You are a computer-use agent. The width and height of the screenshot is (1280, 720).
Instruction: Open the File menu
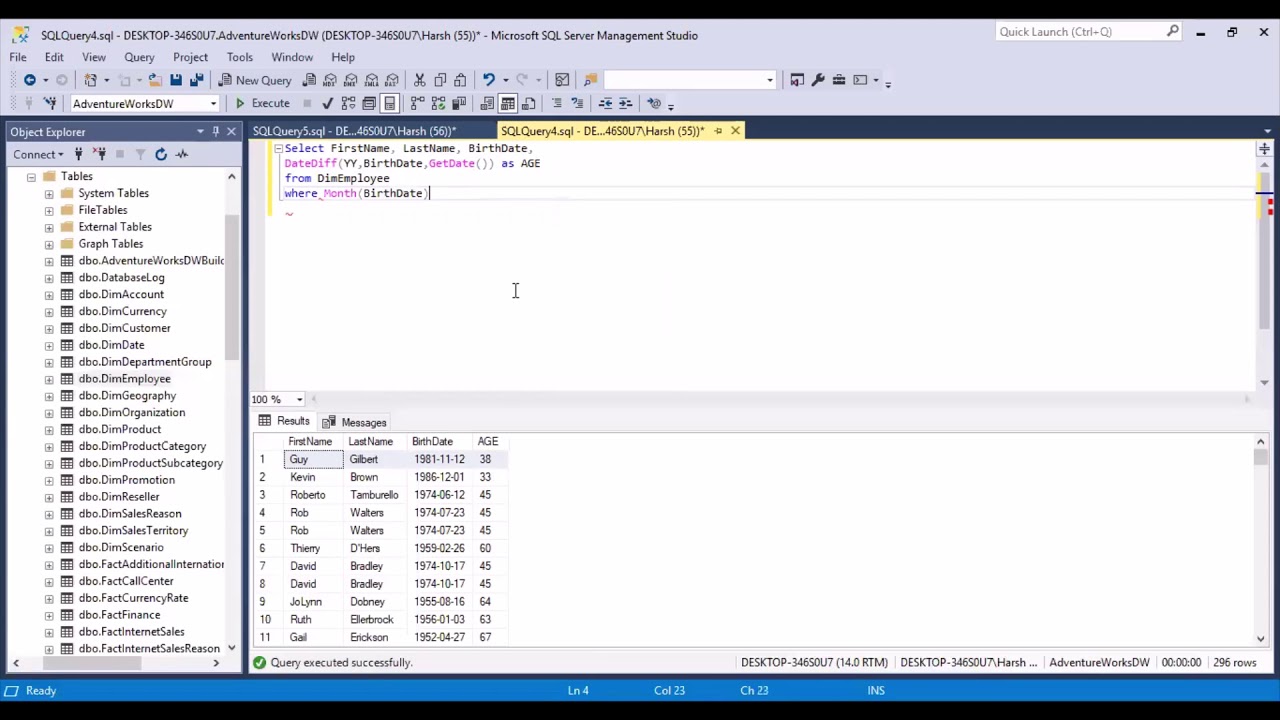(x=18, y=57)
